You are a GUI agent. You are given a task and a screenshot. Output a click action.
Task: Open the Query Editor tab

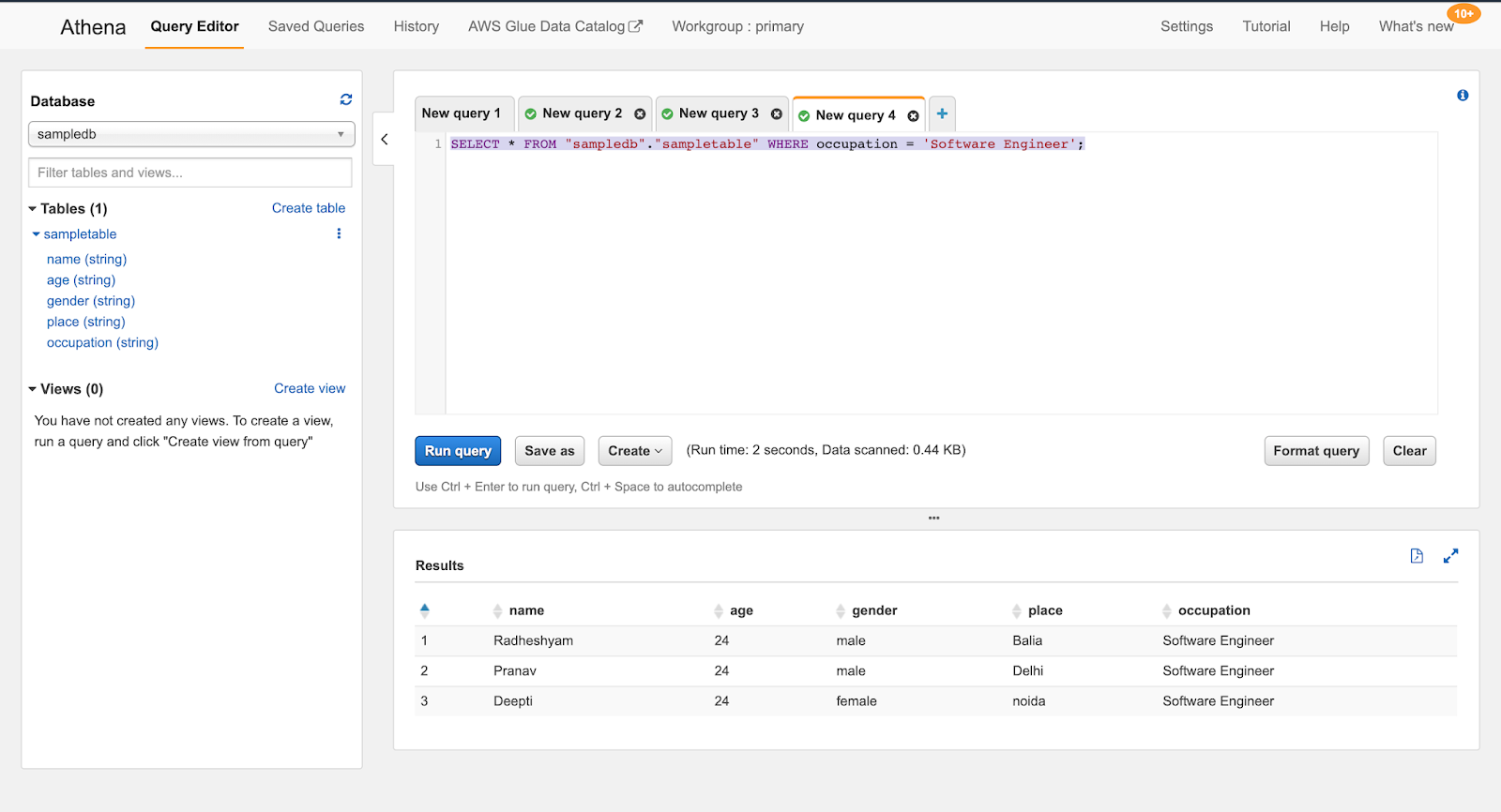pyautogui.click(x=194, y=26)
